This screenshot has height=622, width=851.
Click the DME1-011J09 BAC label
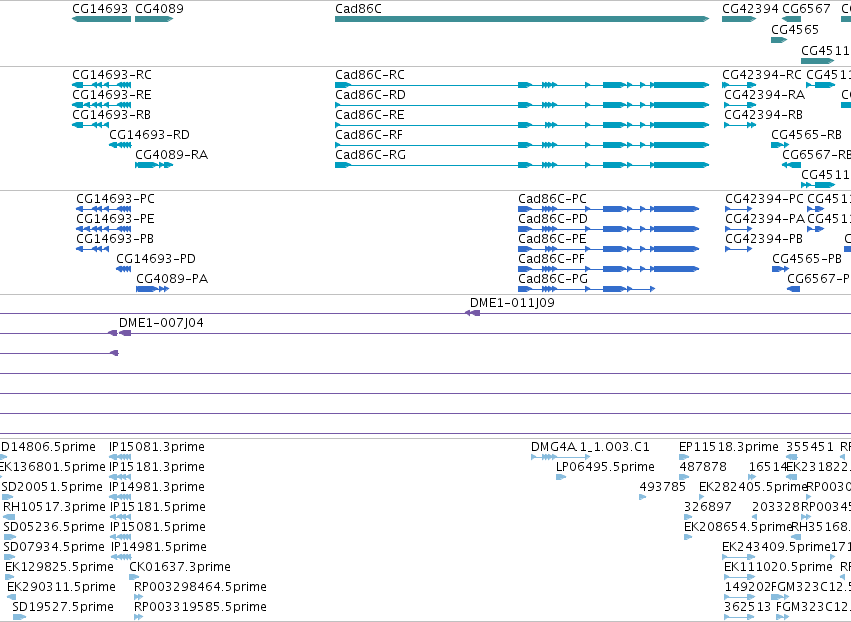pyautogui.click(x=512, y=303)
